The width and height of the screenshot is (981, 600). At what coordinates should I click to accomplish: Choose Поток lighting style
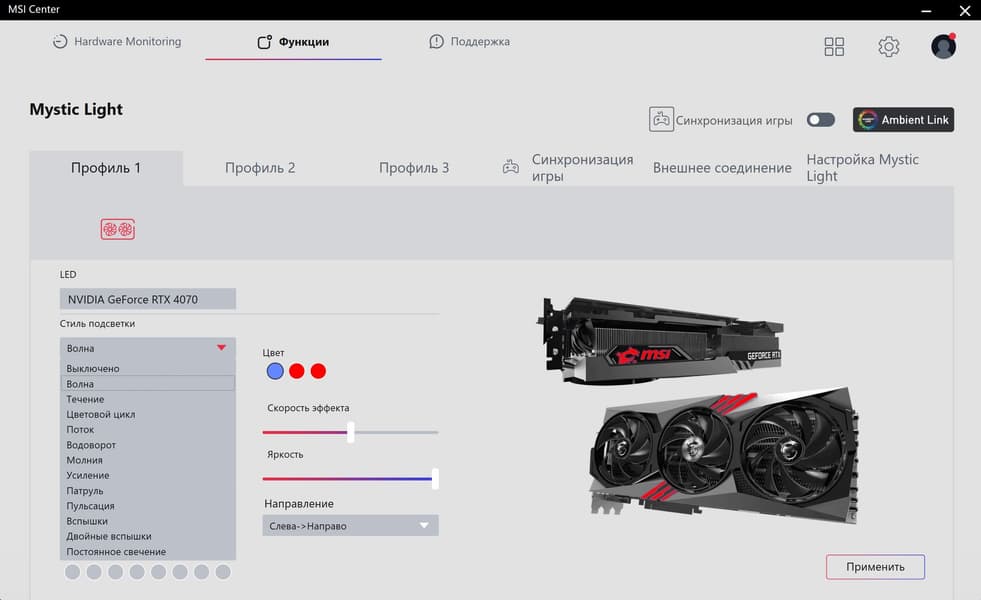pyautogui.click(x=148, y=429)
